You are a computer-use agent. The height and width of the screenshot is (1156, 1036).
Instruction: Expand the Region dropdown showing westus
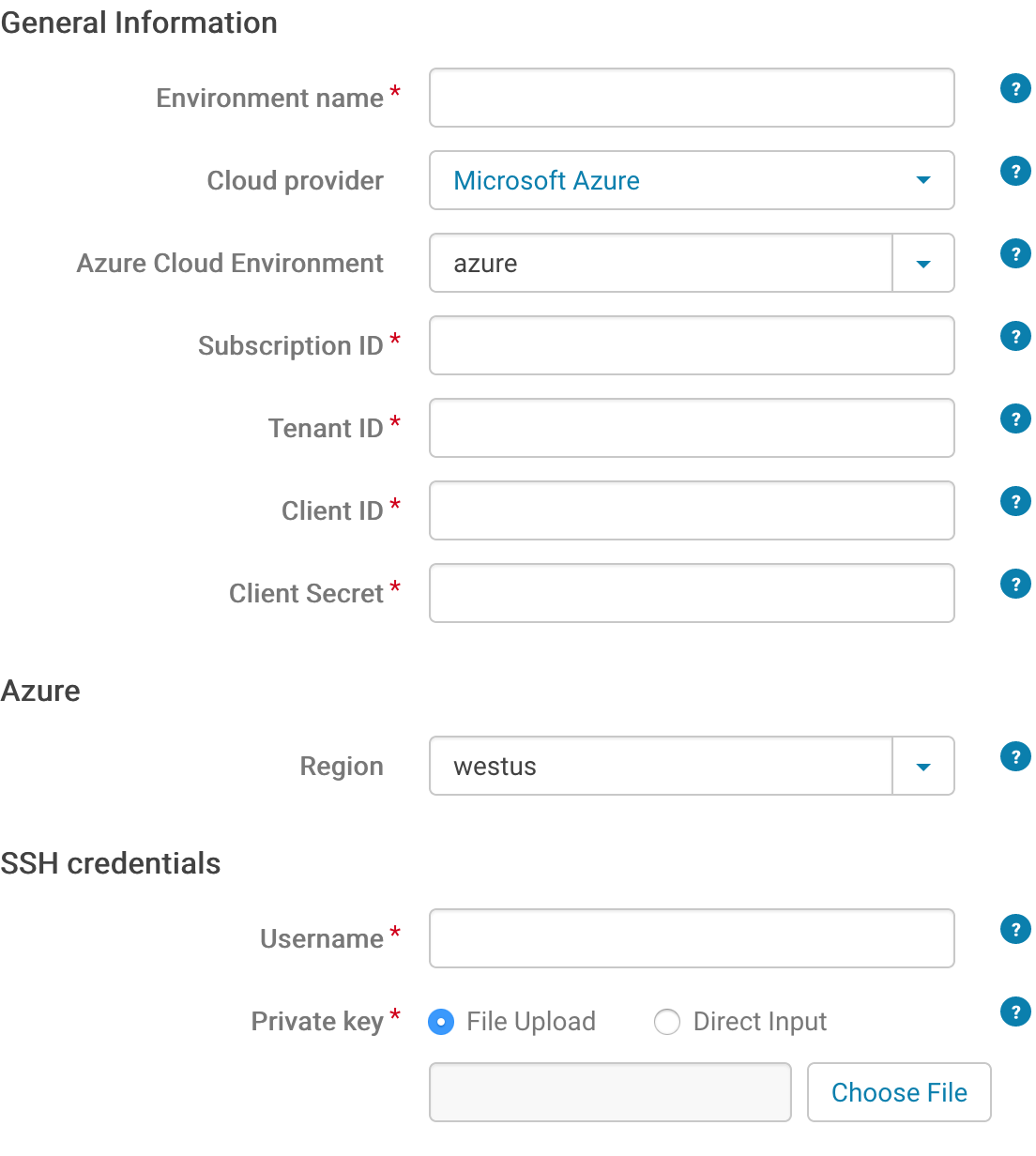(x=922, y=767)
